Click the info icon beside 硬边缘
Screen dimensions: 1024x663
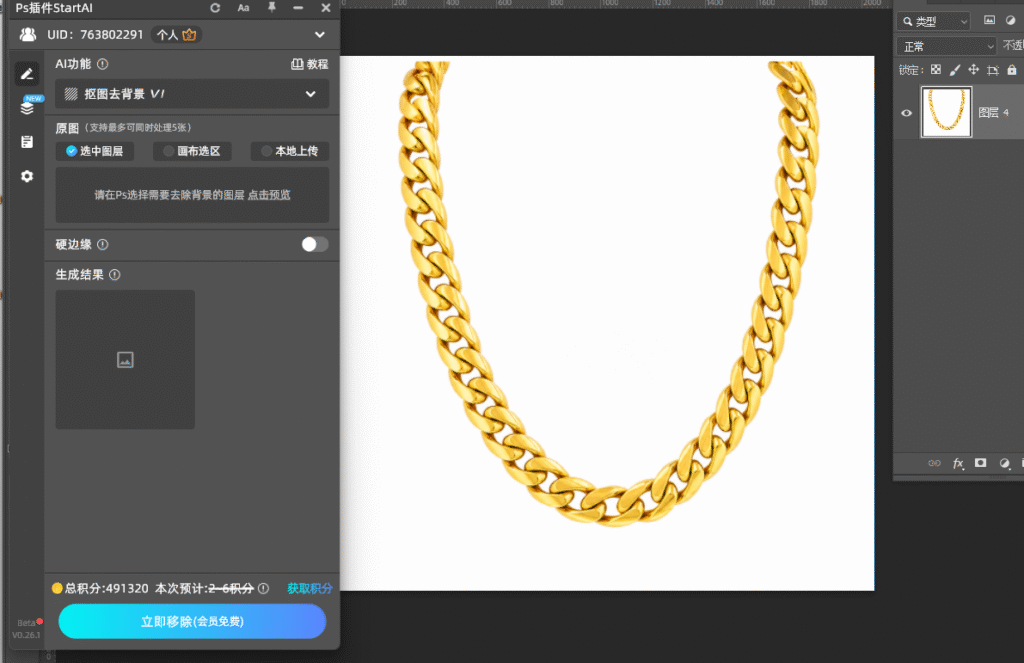pyautogui.click(x=103, y=244)
